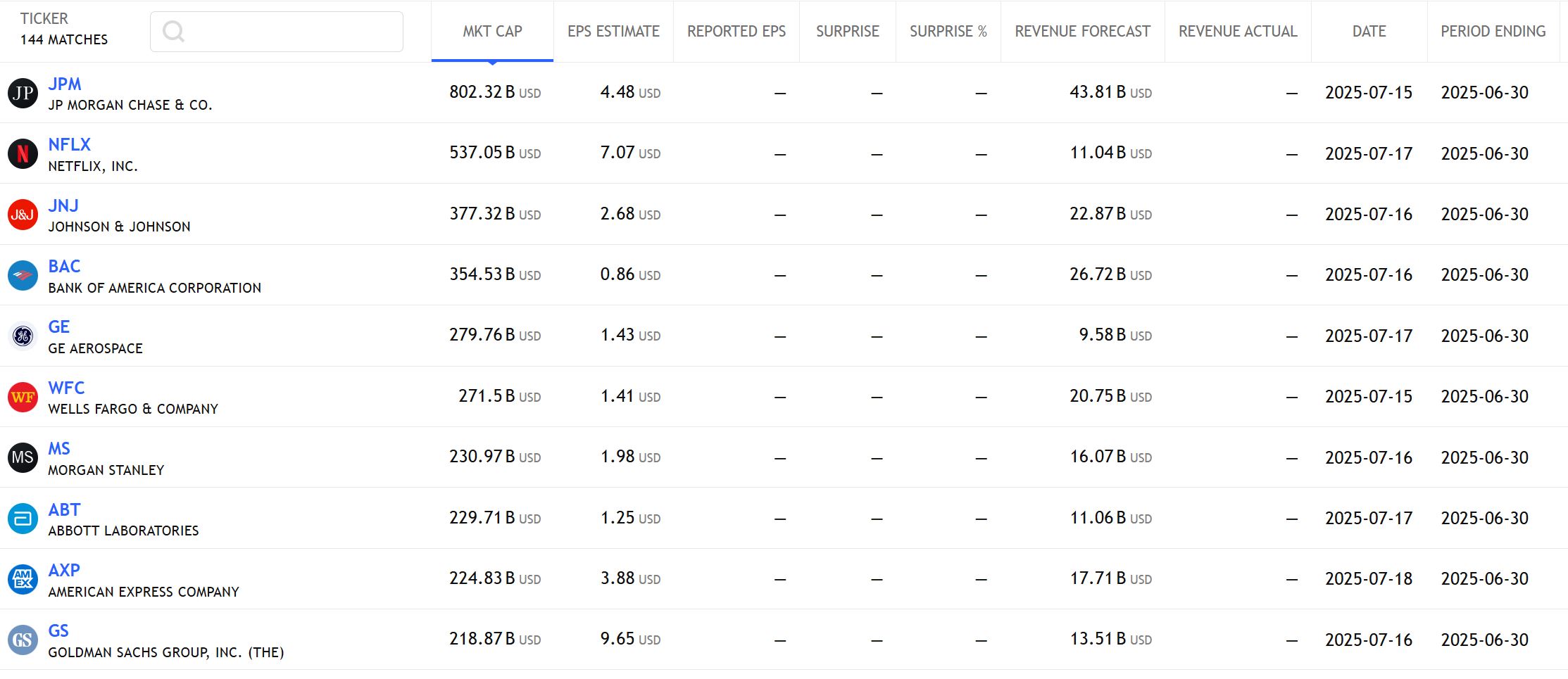Sort by the TICKER column header
Screen dimensions: 1568x679
tap(44, 18)
